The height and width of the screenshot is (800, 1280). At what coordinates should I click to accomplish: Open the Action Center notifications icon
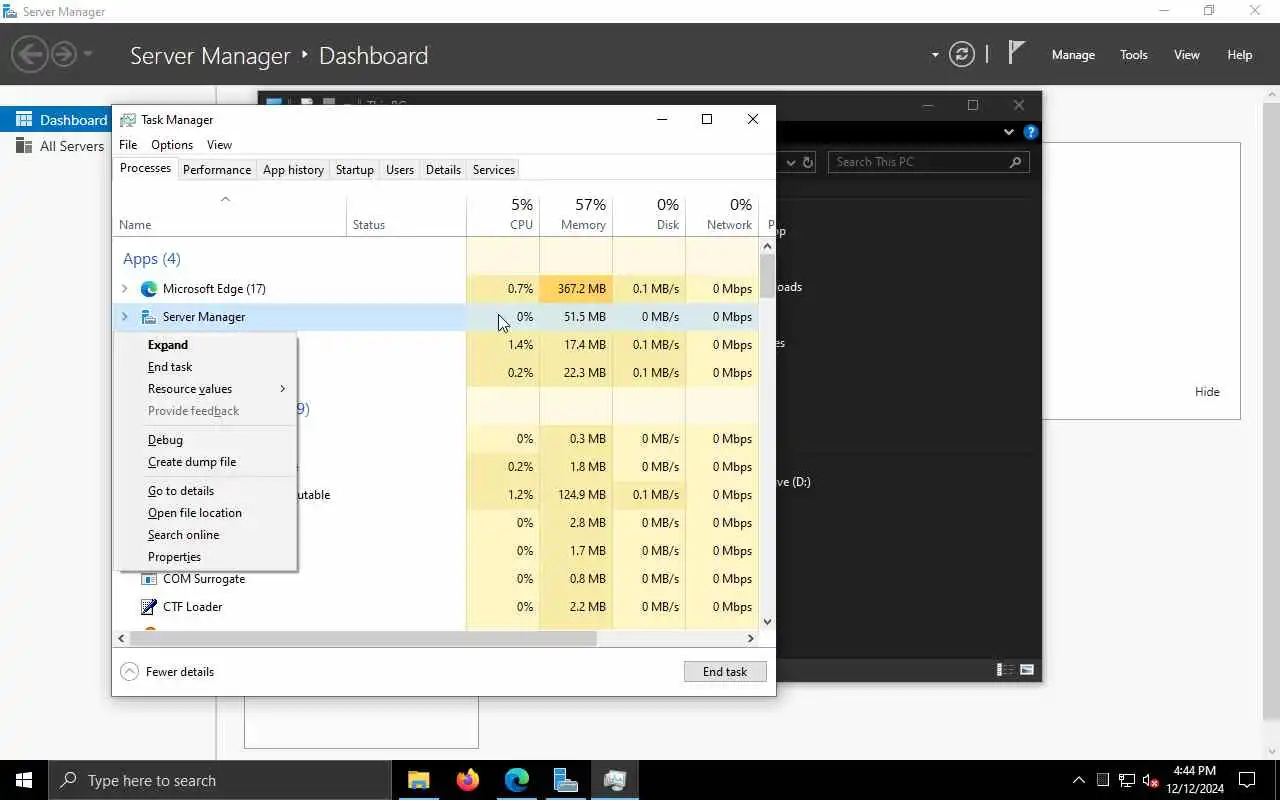pos(1247,780)
